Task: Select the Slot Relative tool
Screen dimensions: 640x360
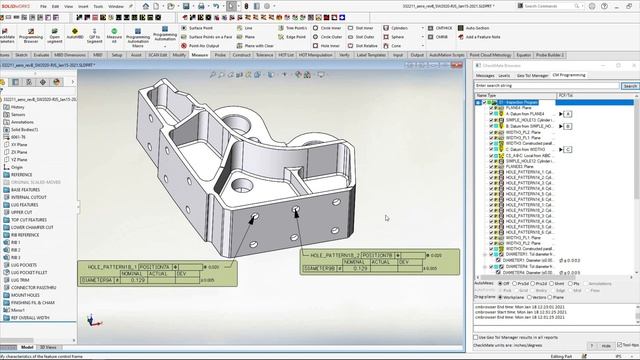Action: (362, 46)
